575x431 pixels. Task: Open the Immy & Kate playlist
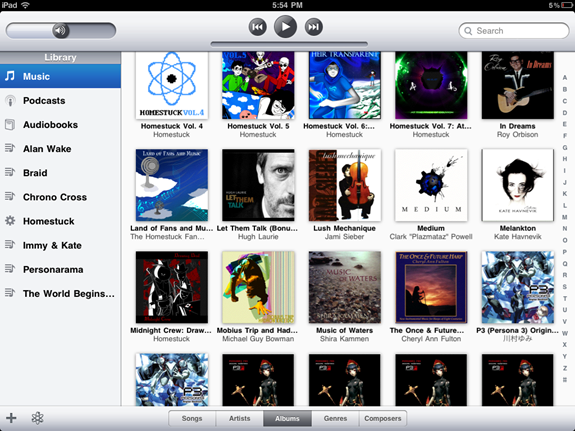(60, 245)
